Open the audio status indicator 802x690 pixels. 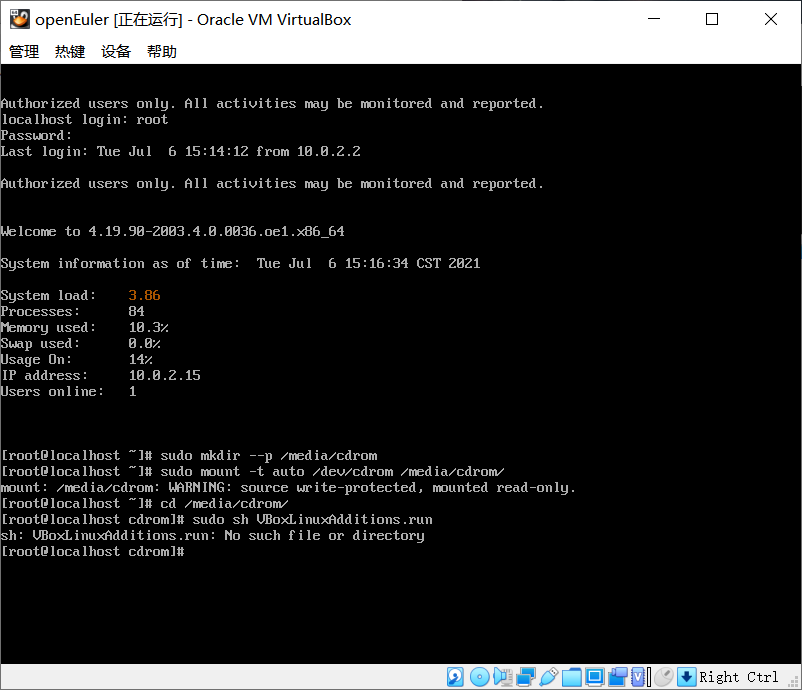point(503,677)
